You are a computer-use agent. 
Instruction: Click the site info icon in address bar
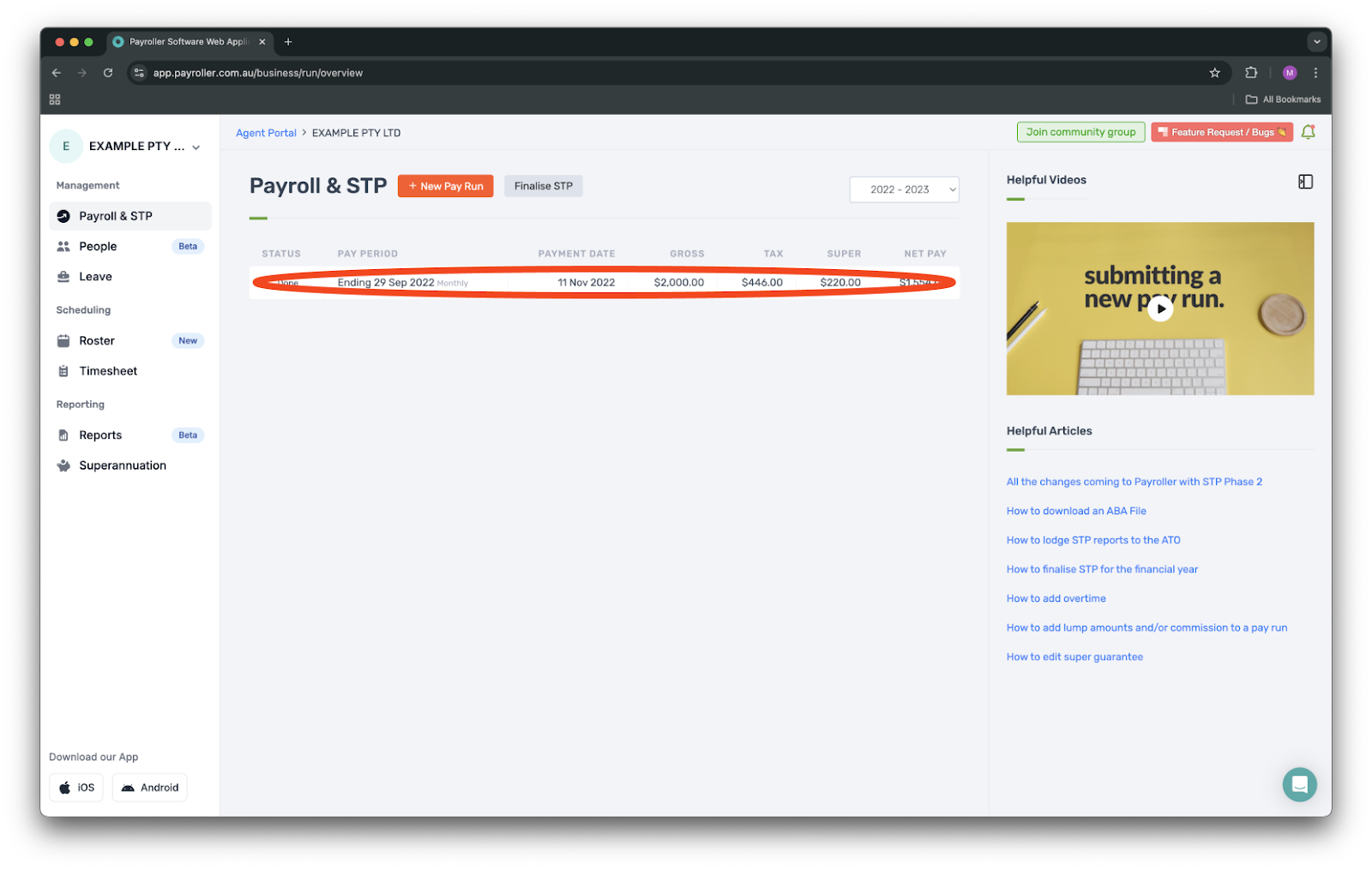click(x=140, y=73)
